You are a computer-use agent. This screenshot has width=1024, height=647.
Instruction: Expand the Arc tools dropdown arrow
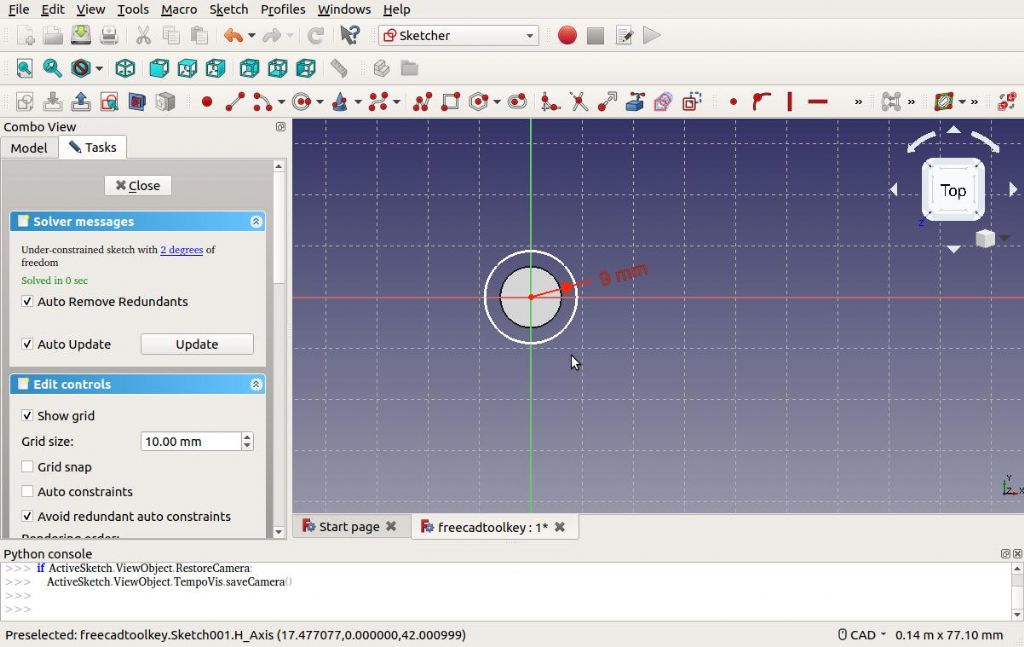coord(281,102)
